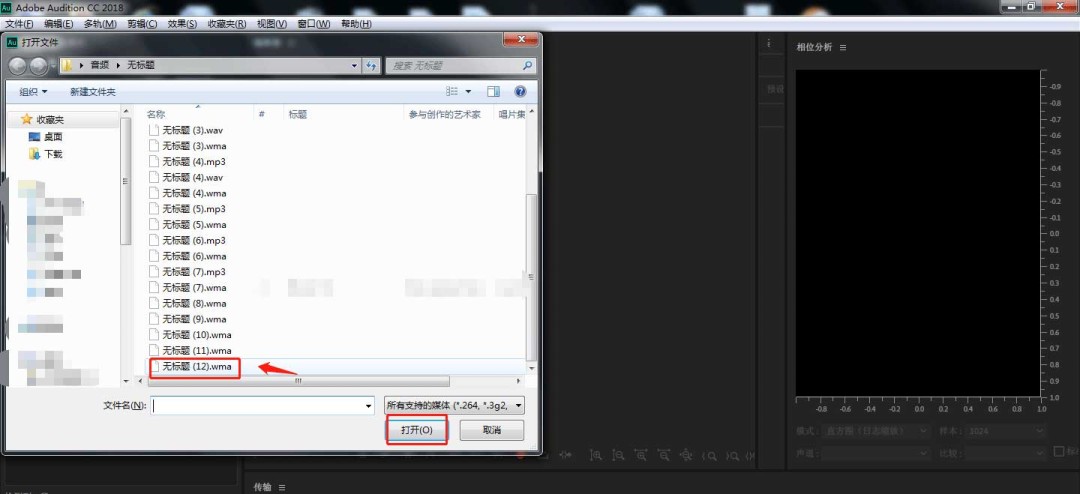This screenshot has height=494, width=1080.
Task: Click Zoom In Amplitude icon in Audition
Action: pos(596,455)
